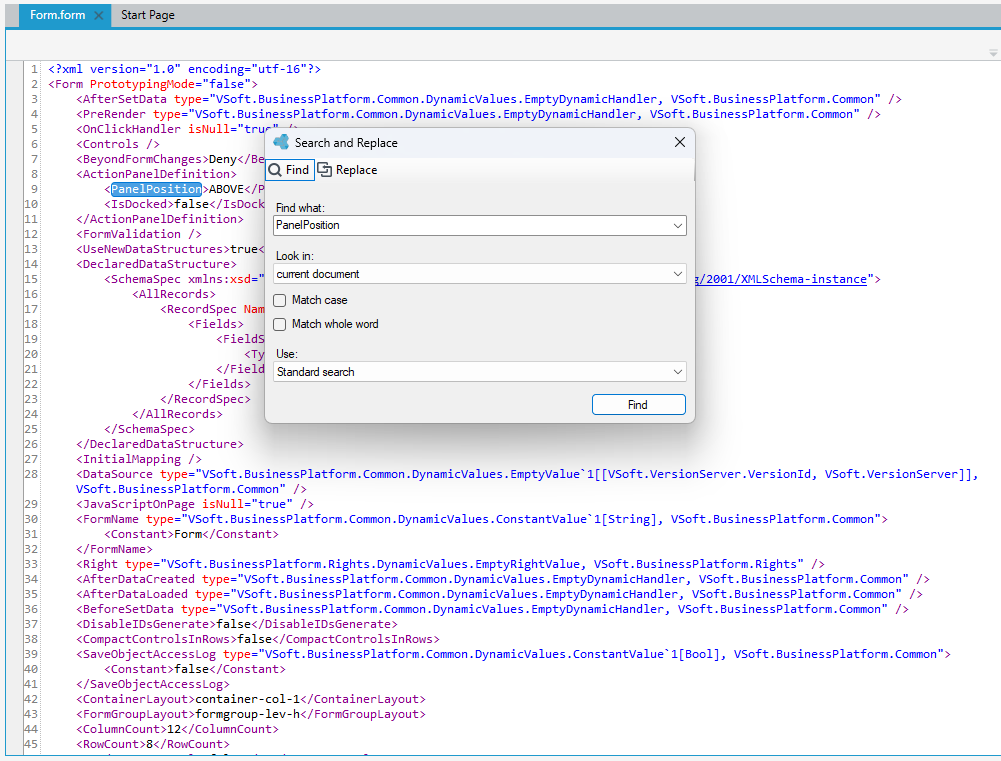Open the Look in dropdown
1001x761 pixels.
pos(479,274)
